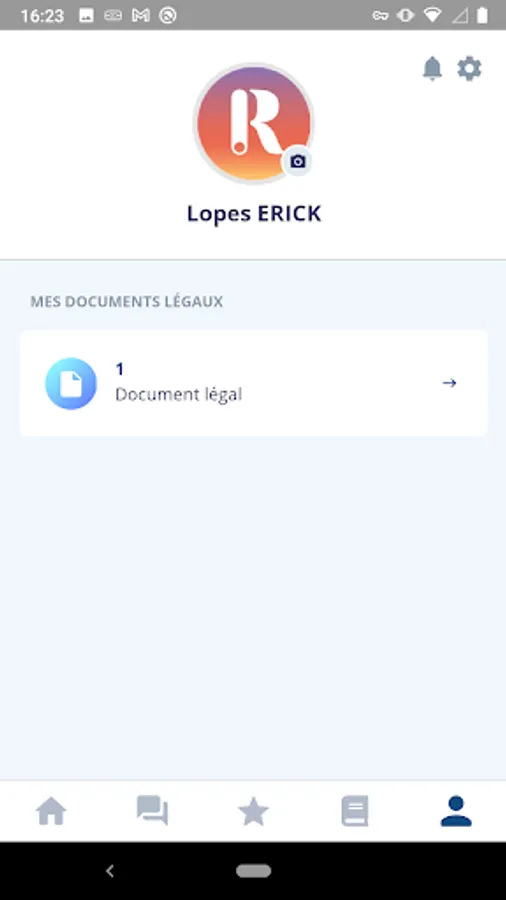Tap the blue document file icon

point(71,383)
